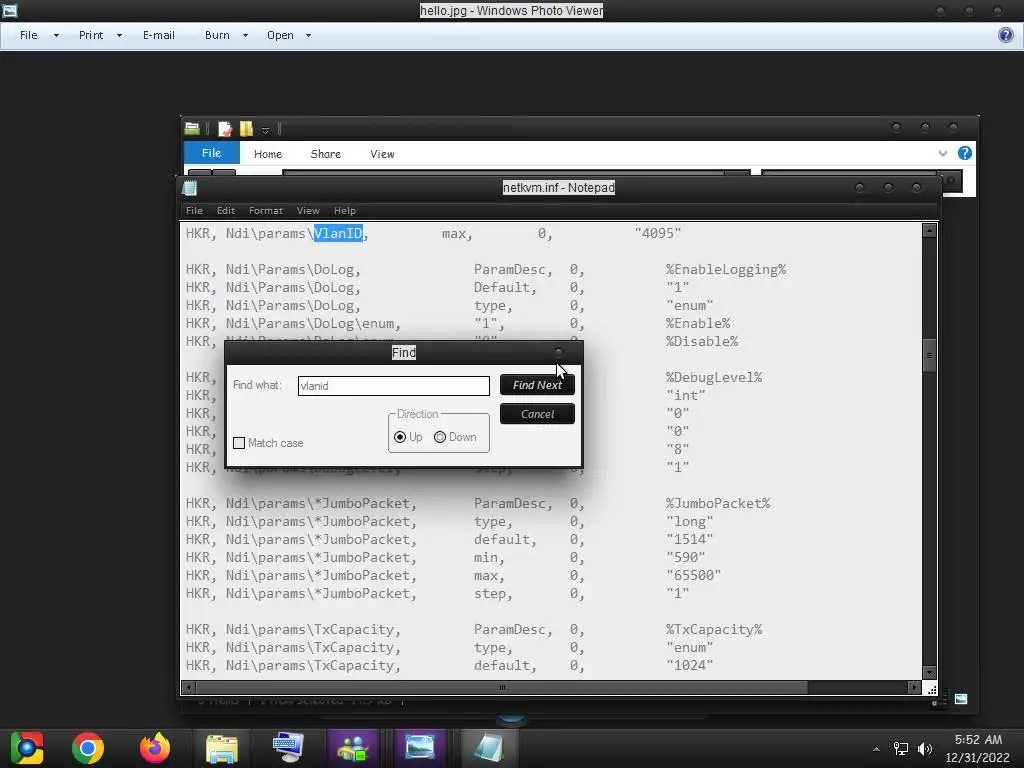Click Burn in Photo Viewer toolbar
The height and width of the screenshot is (768, 1024).
click(217, 35)
